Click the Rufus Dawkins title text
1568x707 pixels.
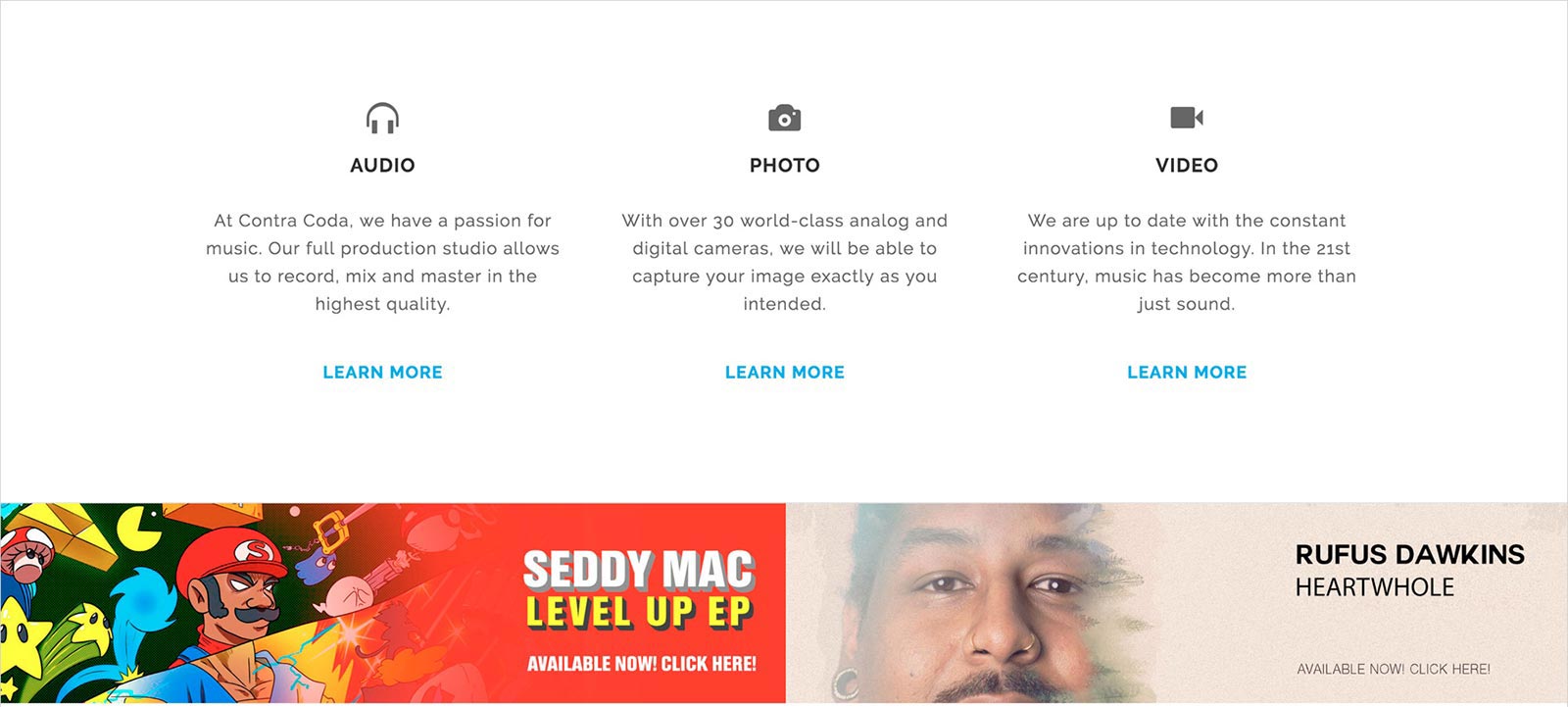coord(1409,555)
